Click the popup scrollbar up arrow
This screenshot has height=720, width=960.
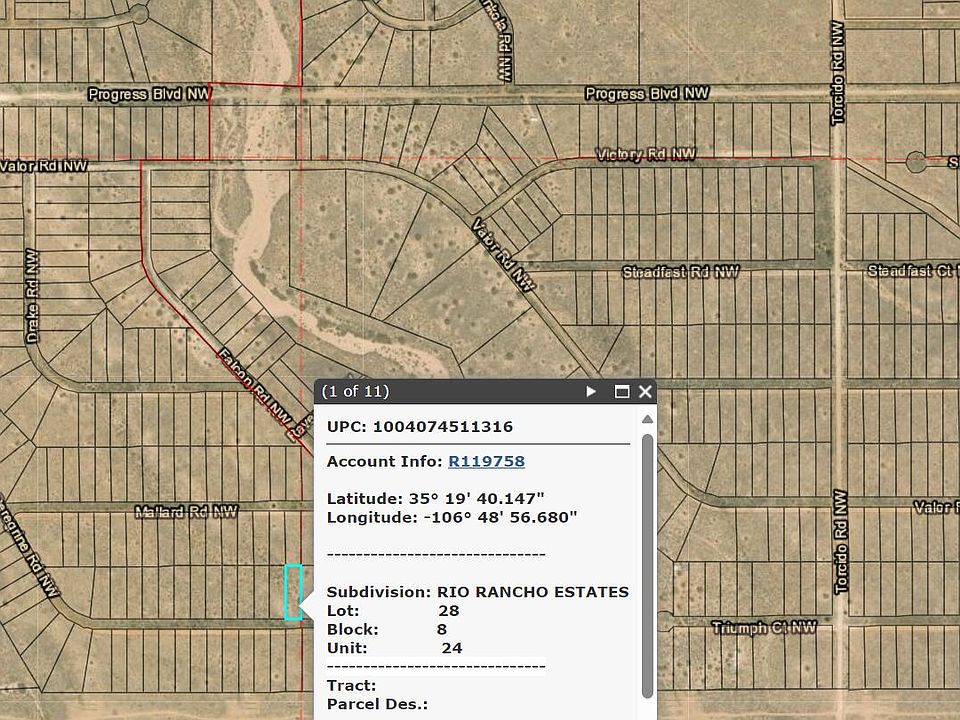pos(647,419)
